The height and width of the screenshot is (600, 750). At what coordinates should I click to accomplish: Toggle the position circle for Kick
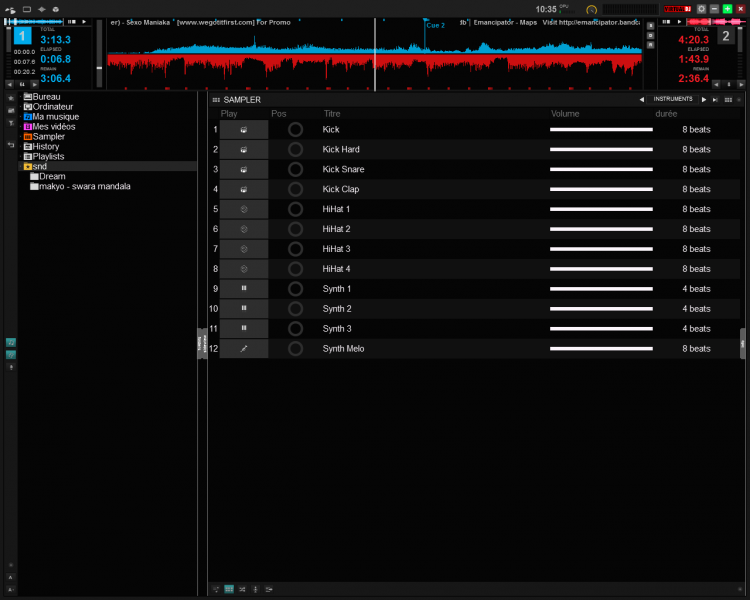point(296,130)
